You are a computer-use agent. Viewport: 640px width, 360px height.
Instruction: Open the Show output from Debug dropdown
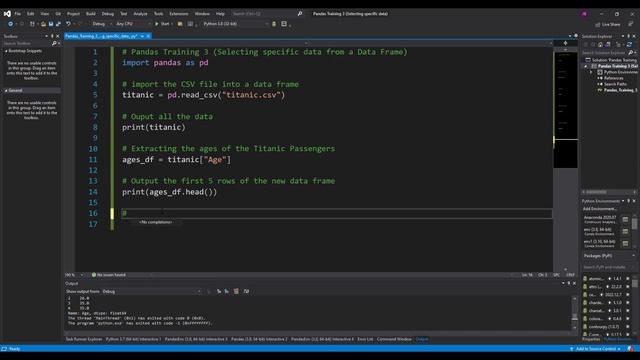click(x=151, y=291)
